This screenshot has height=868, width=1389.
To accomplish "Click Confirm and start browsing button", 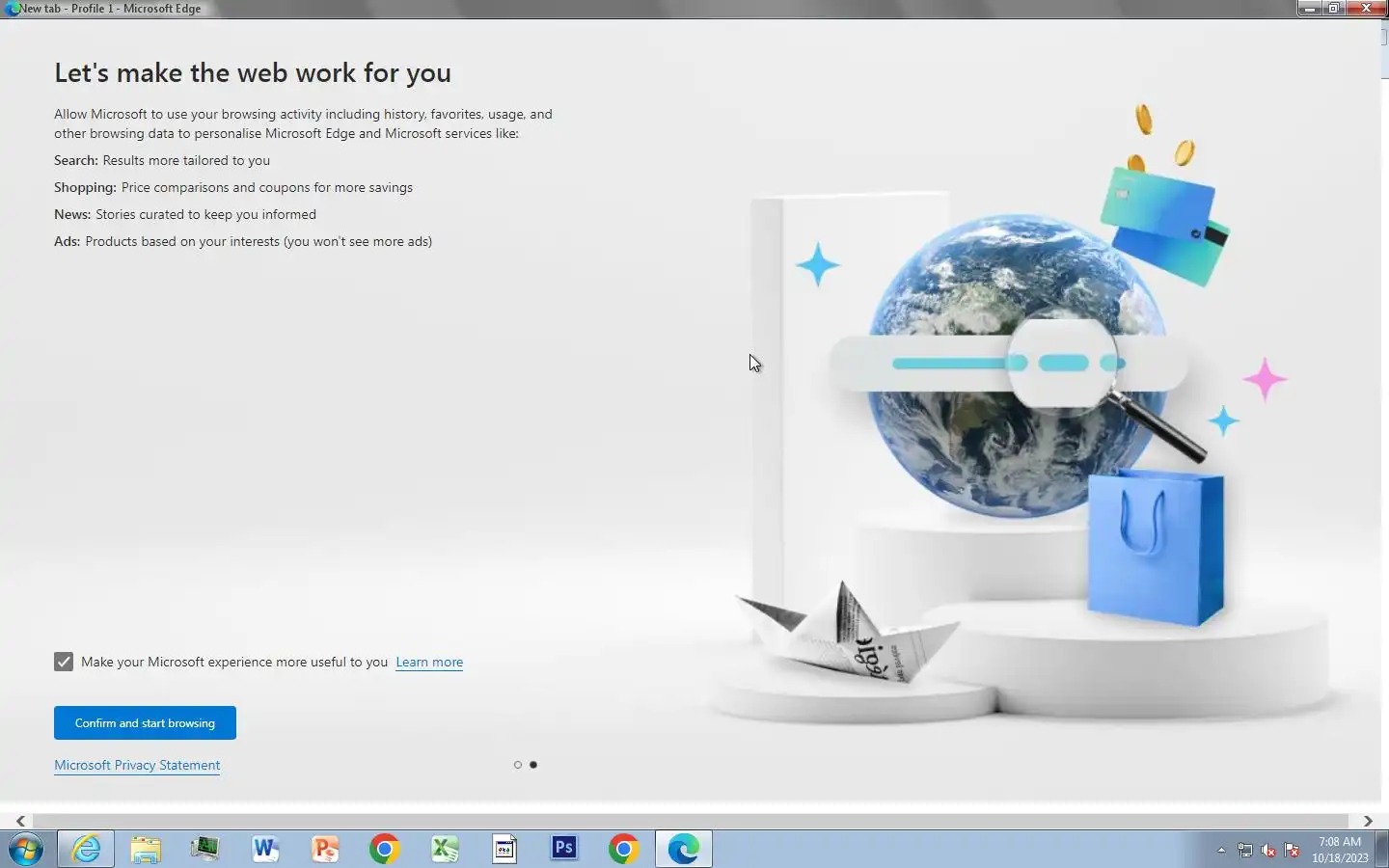I will tap(145, 723).
